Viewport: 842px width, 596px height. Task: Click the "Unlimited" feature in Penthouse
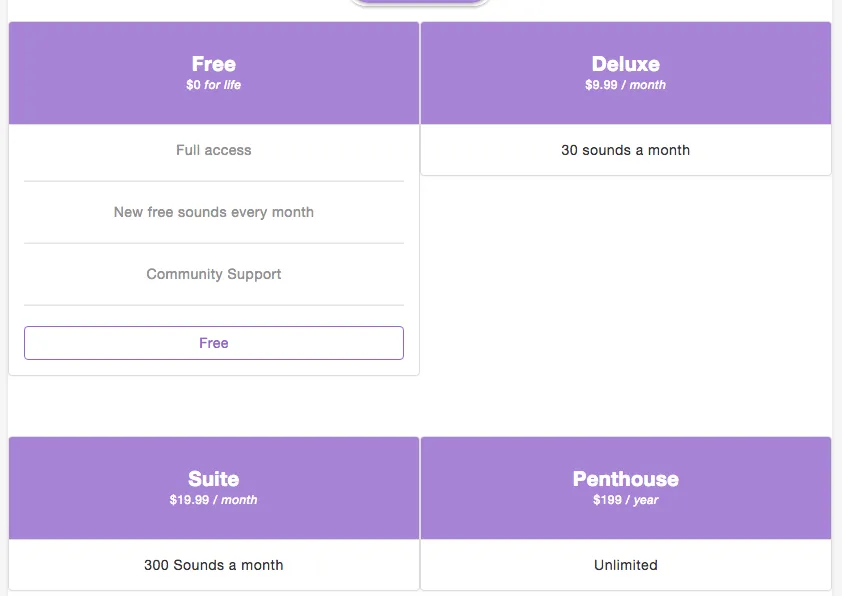pos(626,565)
